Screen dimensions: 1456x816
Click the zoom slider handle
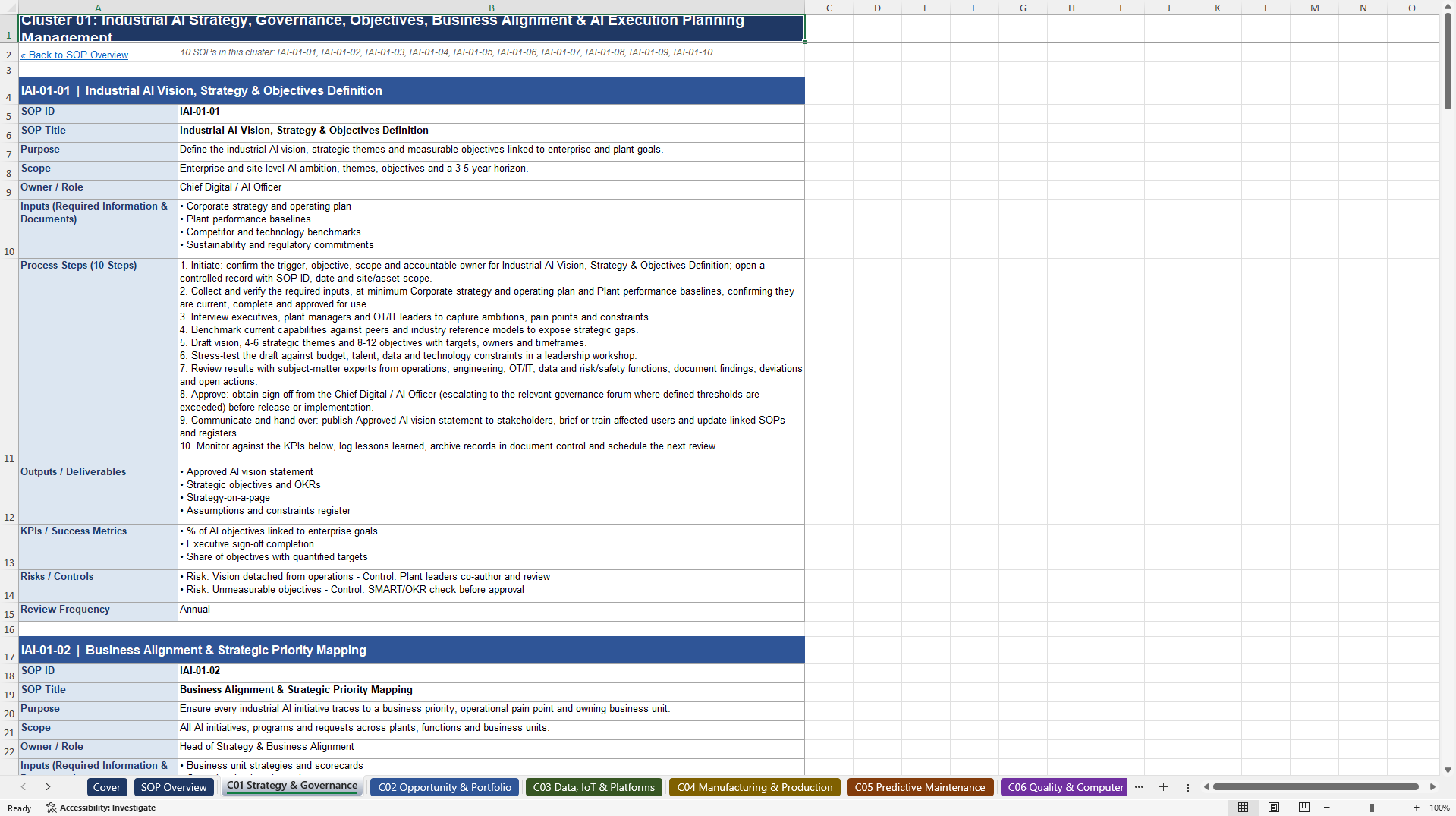click(1372, 808)
